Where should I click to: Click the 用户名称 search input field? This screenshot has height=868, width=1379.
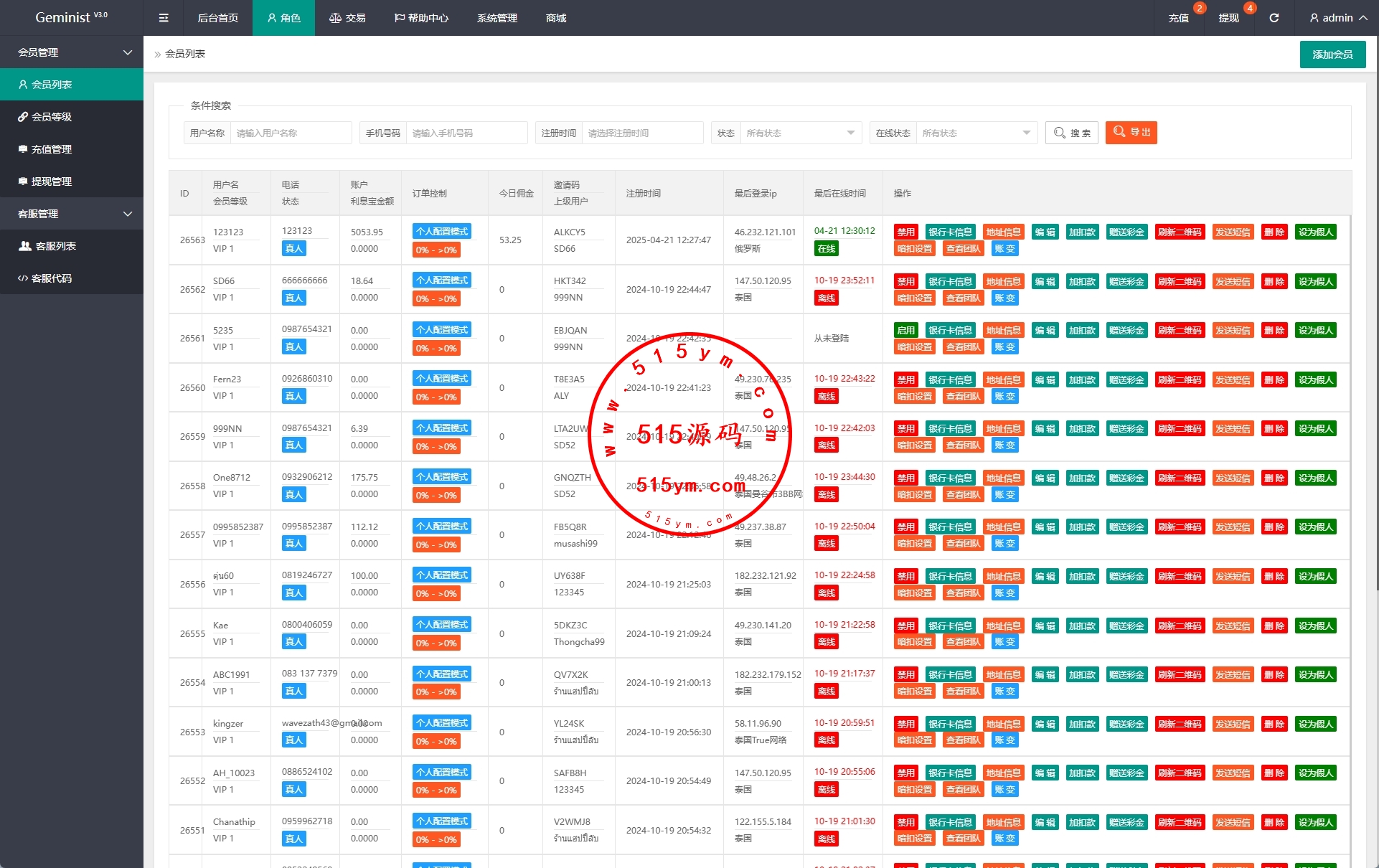290,133
